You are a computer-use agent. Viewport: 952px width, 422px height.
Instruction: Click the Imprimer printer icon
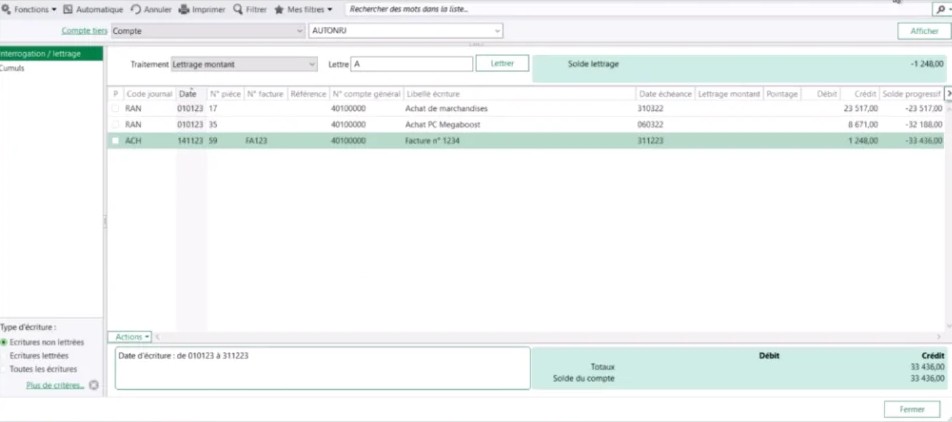coord(184,9)
